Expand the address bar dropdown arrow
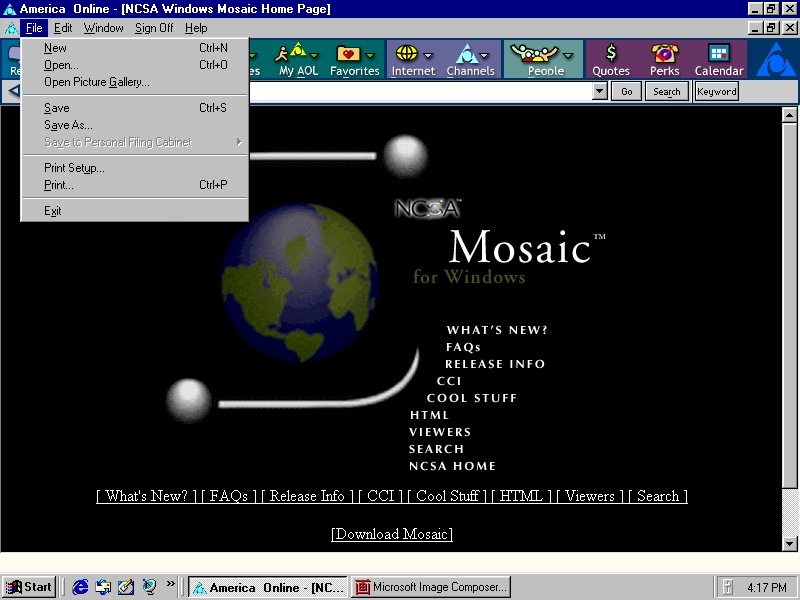The height and width of the screenshot is (600, 800). (x=600, y=91)
